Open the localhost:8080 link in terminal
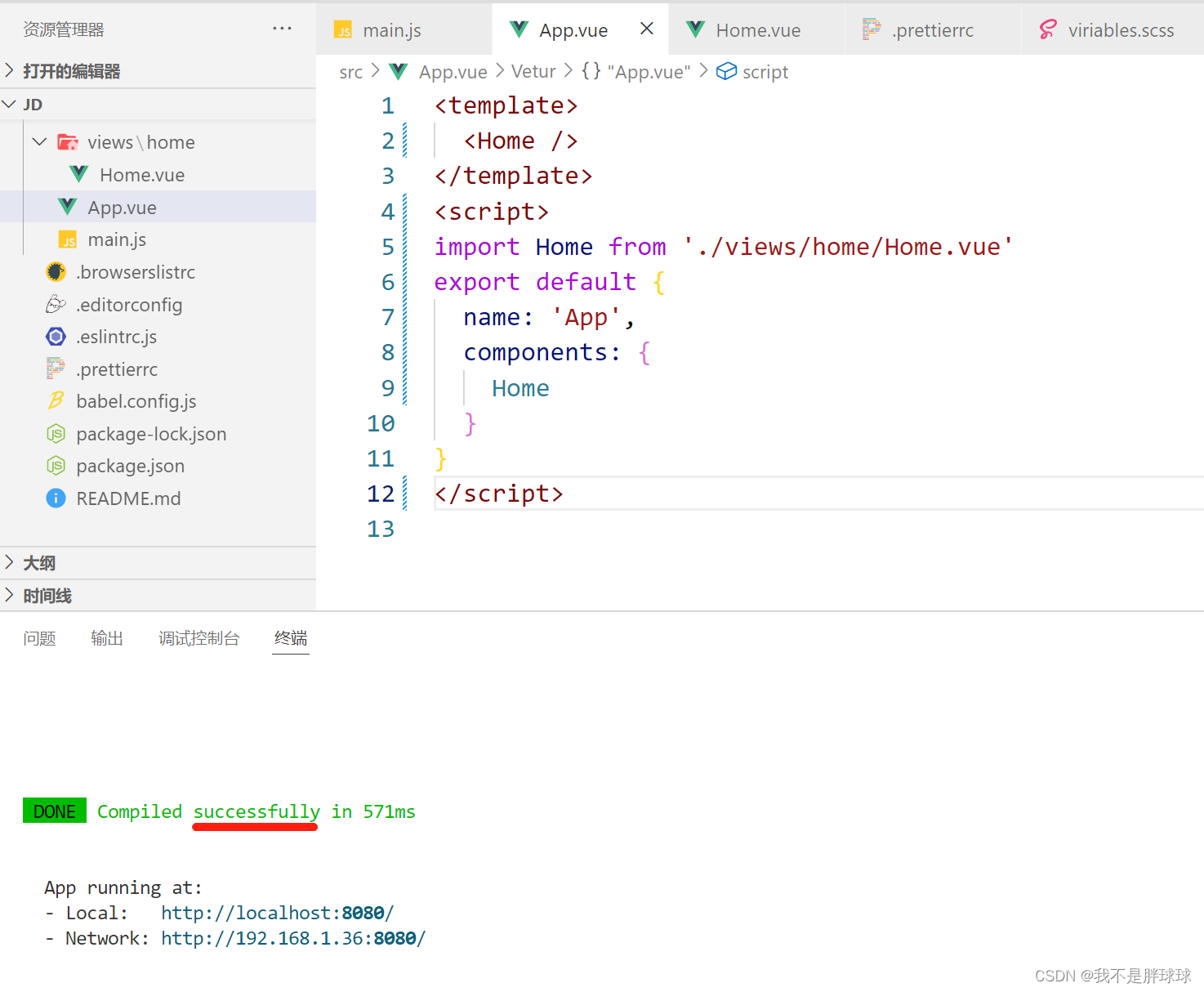 278,913
